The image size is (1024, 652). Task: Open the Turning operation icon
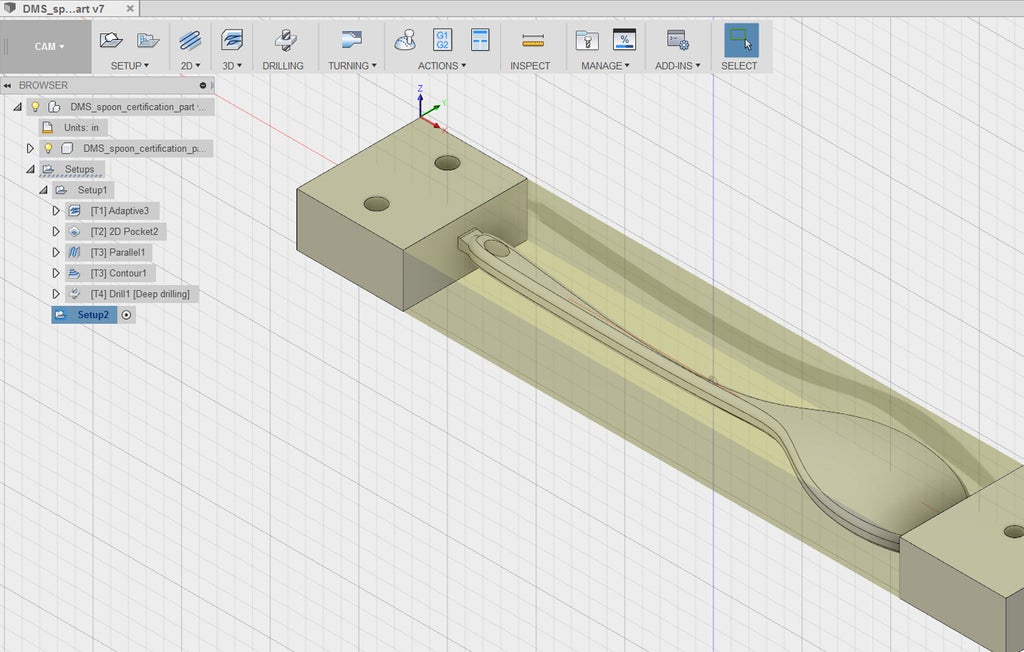(x=351, y=41)
